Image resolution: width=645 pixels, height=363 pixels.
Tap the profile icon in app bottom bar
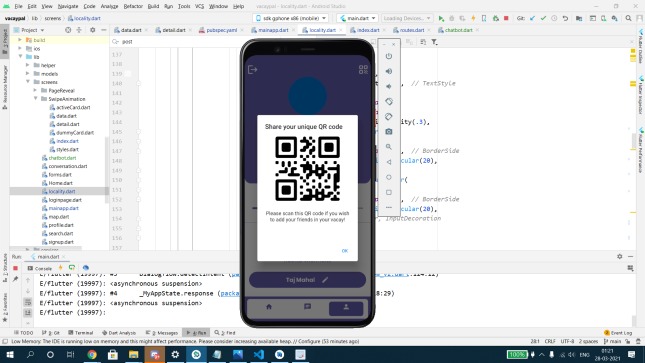pyautogui.click(x=346, y=308)
